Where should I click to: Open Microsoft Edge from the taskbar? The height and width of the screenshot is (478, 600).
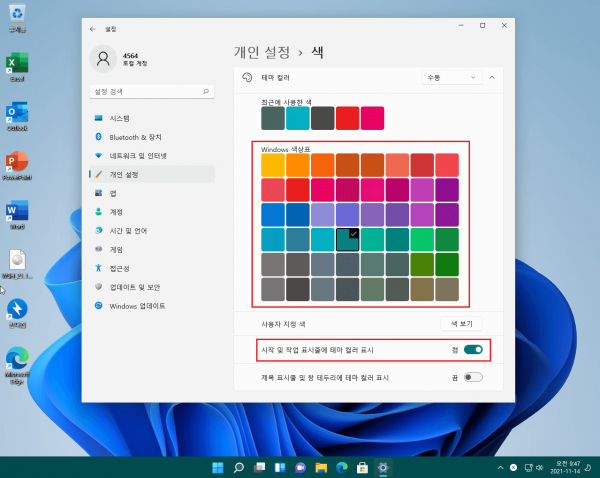(342, 467)
